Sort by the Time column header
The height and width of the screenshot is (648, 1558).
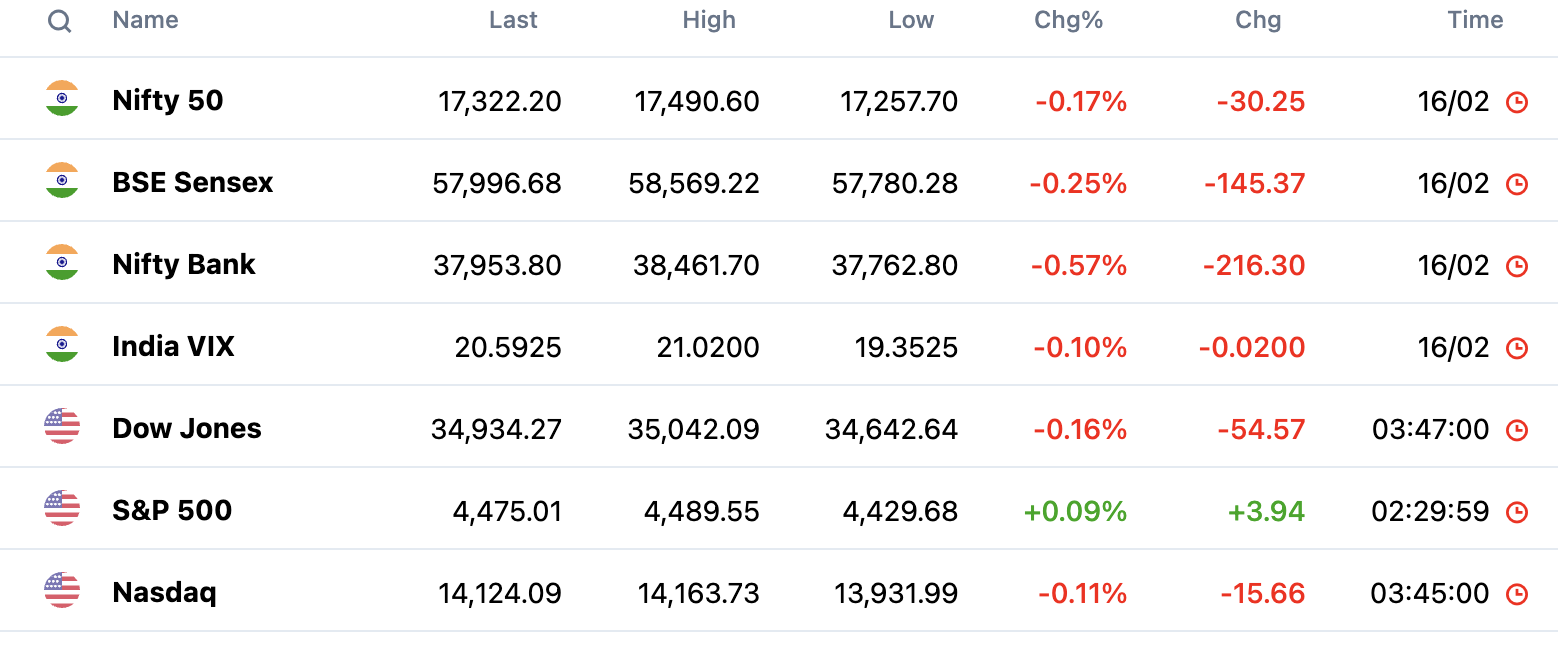1476,20
